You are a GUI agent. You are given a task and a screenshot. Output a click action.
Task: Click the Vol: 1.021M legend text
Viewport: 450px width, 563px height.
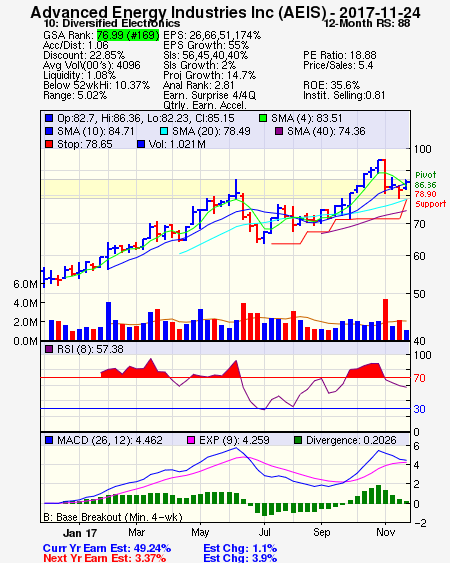pyautogui.click(x=177, y=144)
